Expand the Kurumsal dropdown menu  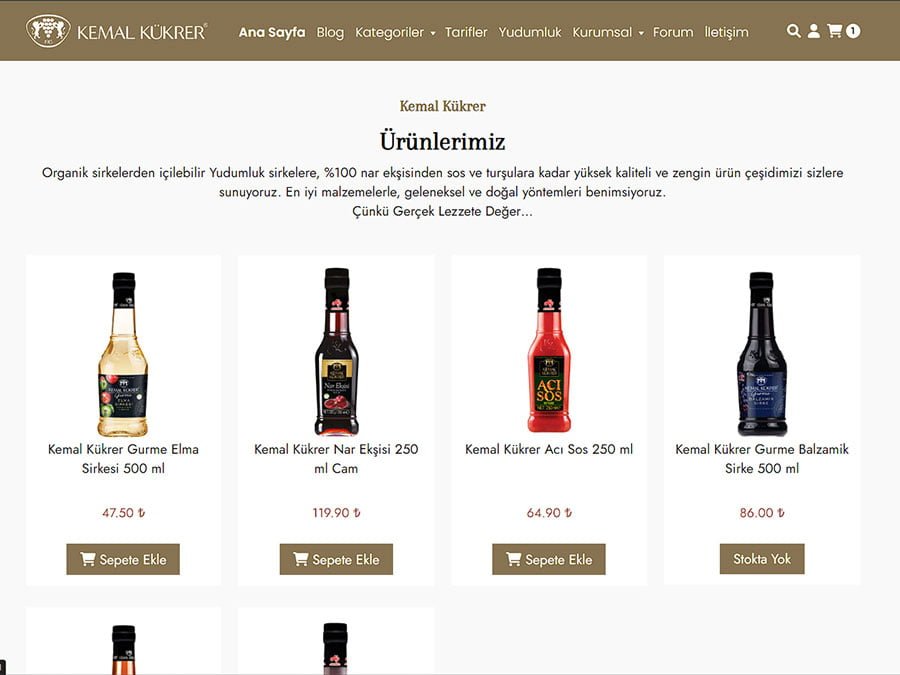coord(608,32)
